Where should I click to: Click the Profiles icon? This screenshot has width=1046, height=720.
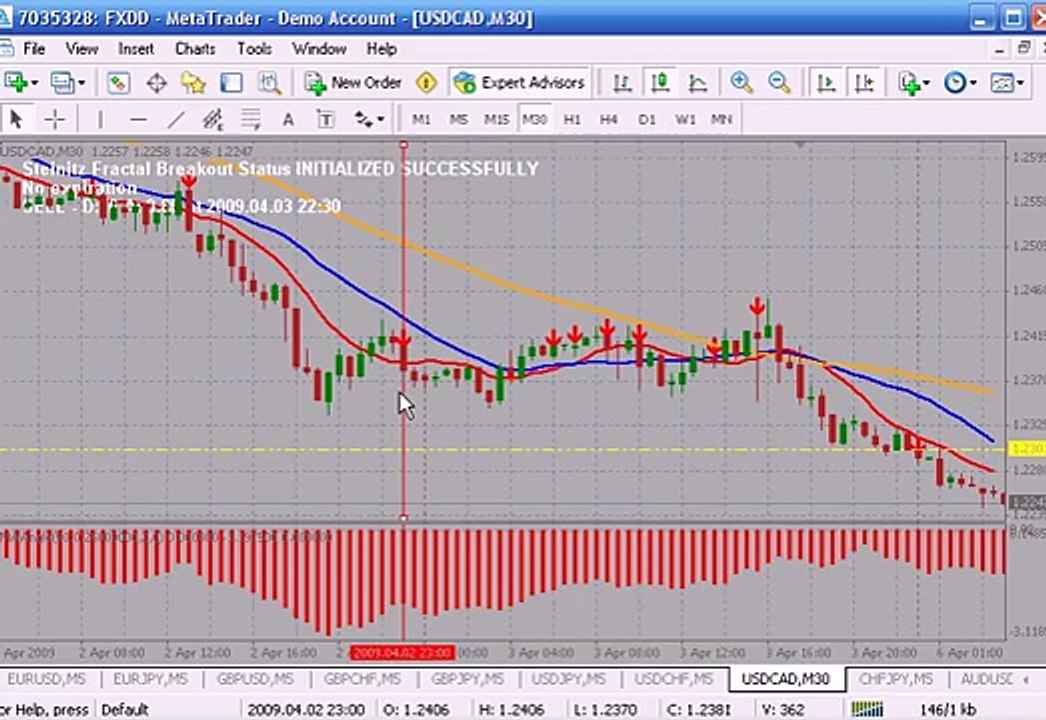click(x=62, y=83)
